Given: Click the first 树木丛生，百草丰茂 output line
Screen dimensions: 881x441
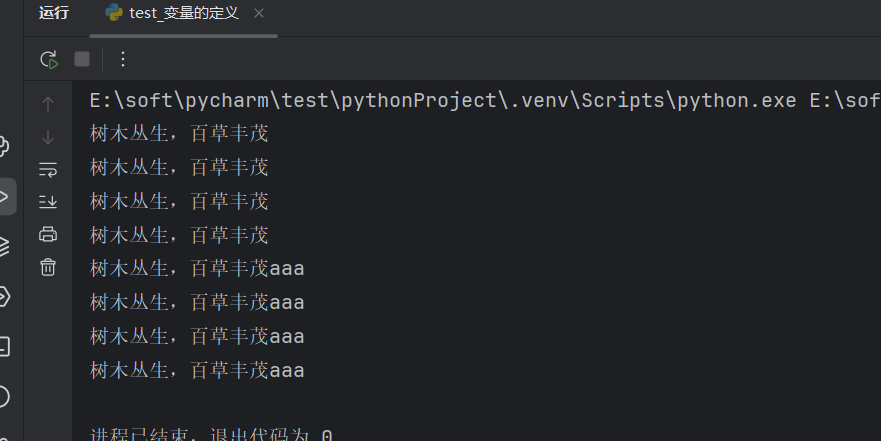Looking at the screenshot, I should coord(180,133).
